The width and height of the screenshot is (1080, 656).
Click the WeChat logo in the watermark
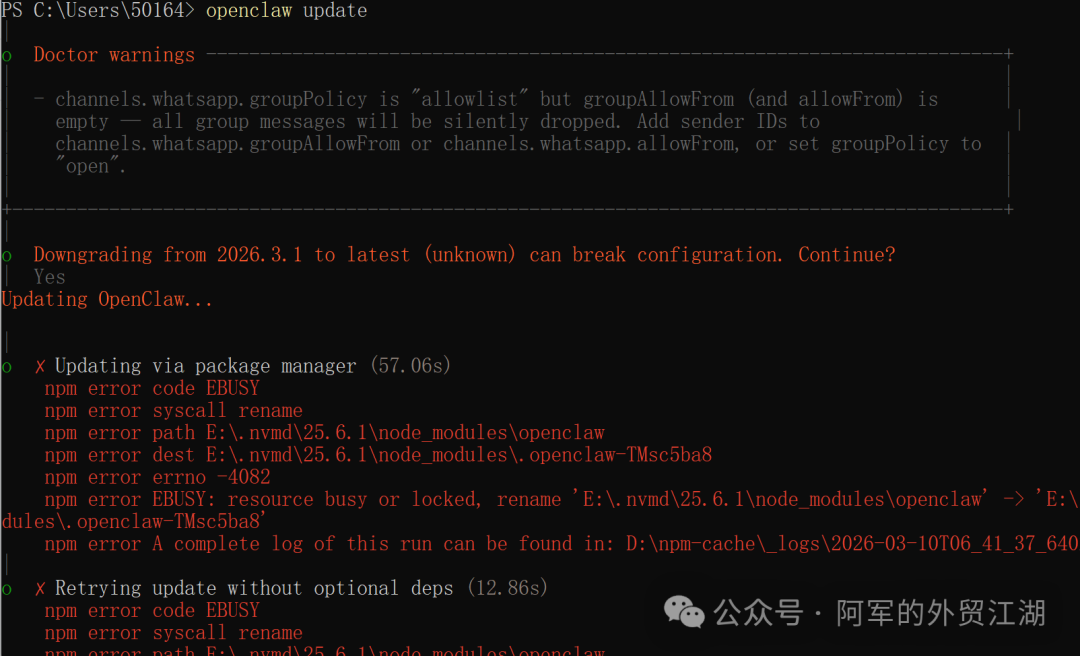pos(685,611)
